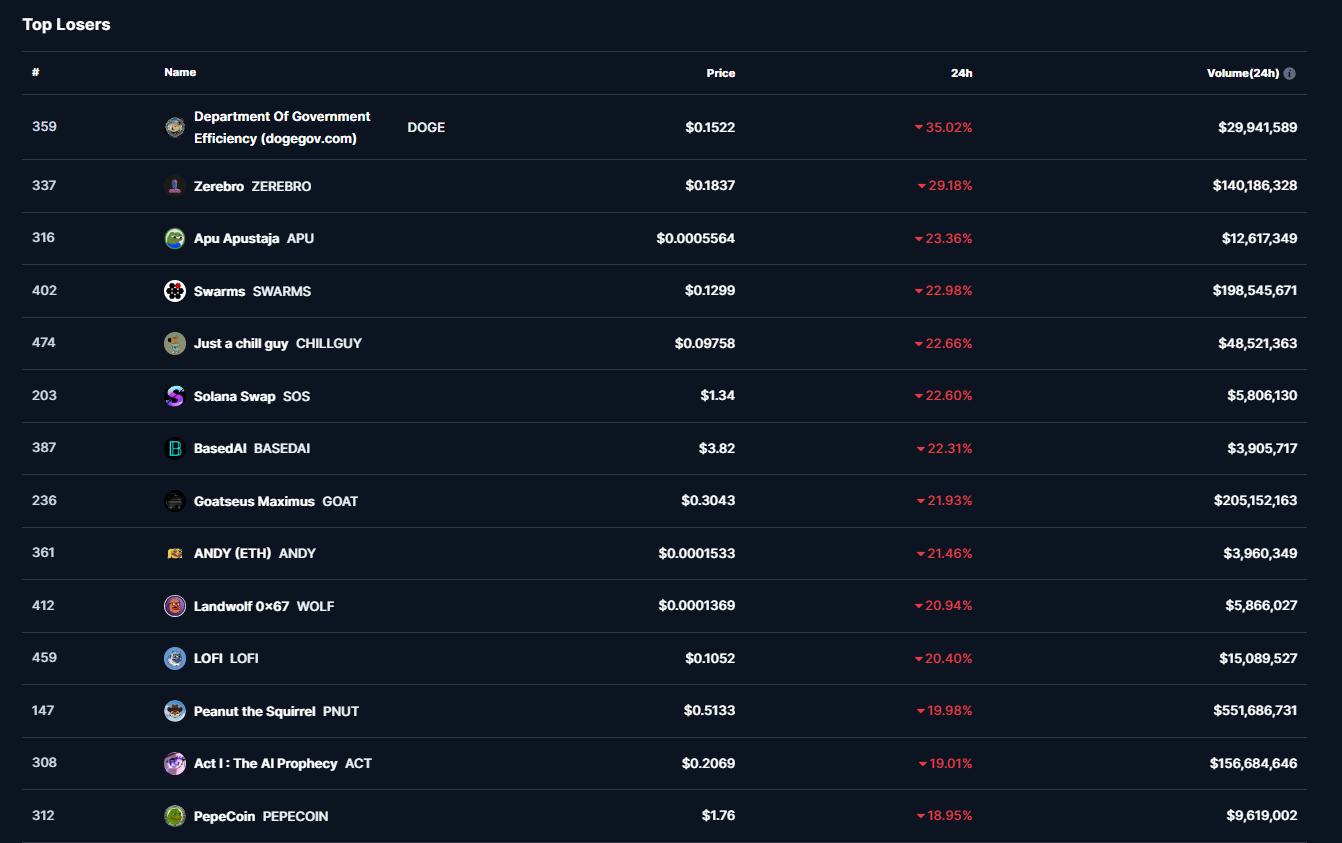Click the Peanut the Squirrel icon
This screenshot has width=1342, height=843.
[175, 711]
